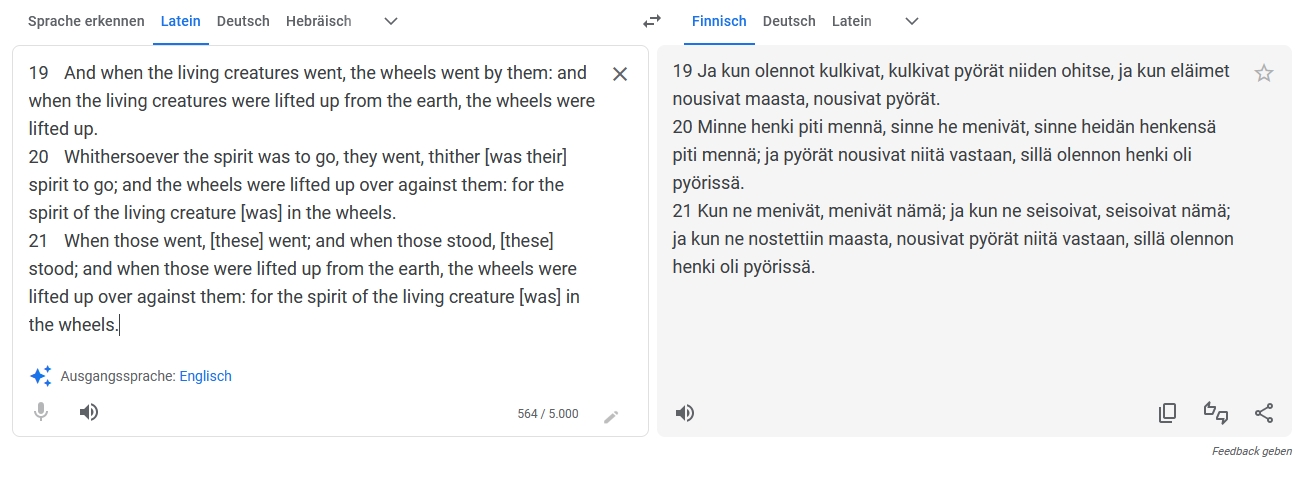Viewport: 1310px width, 500px height.
Task: Select 'Sprache erkennen' source tab
Action: click(x=86, y=21)
